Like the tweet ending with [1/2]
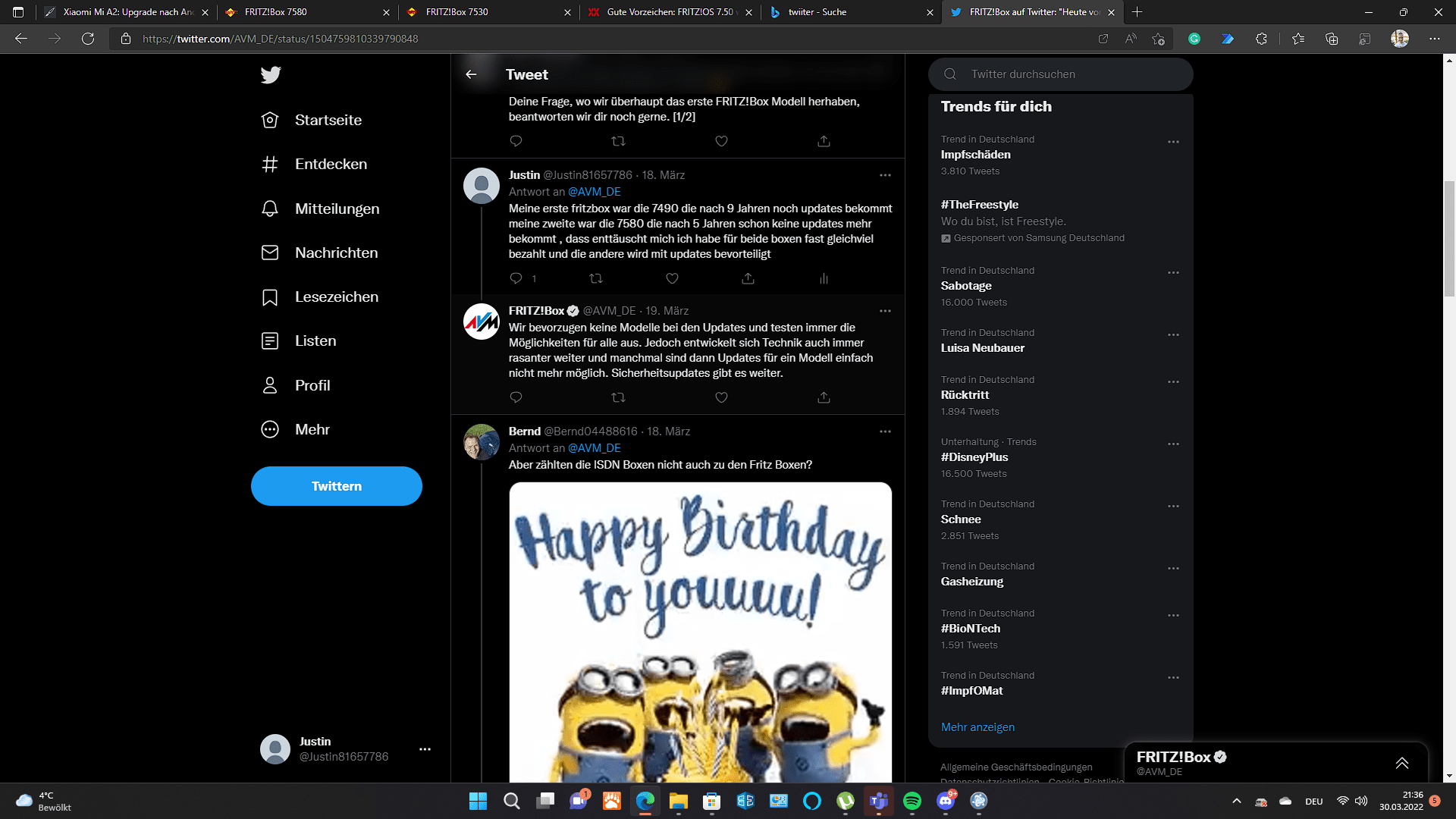This screenshot has height=819, width=1456. pos(721,141)
